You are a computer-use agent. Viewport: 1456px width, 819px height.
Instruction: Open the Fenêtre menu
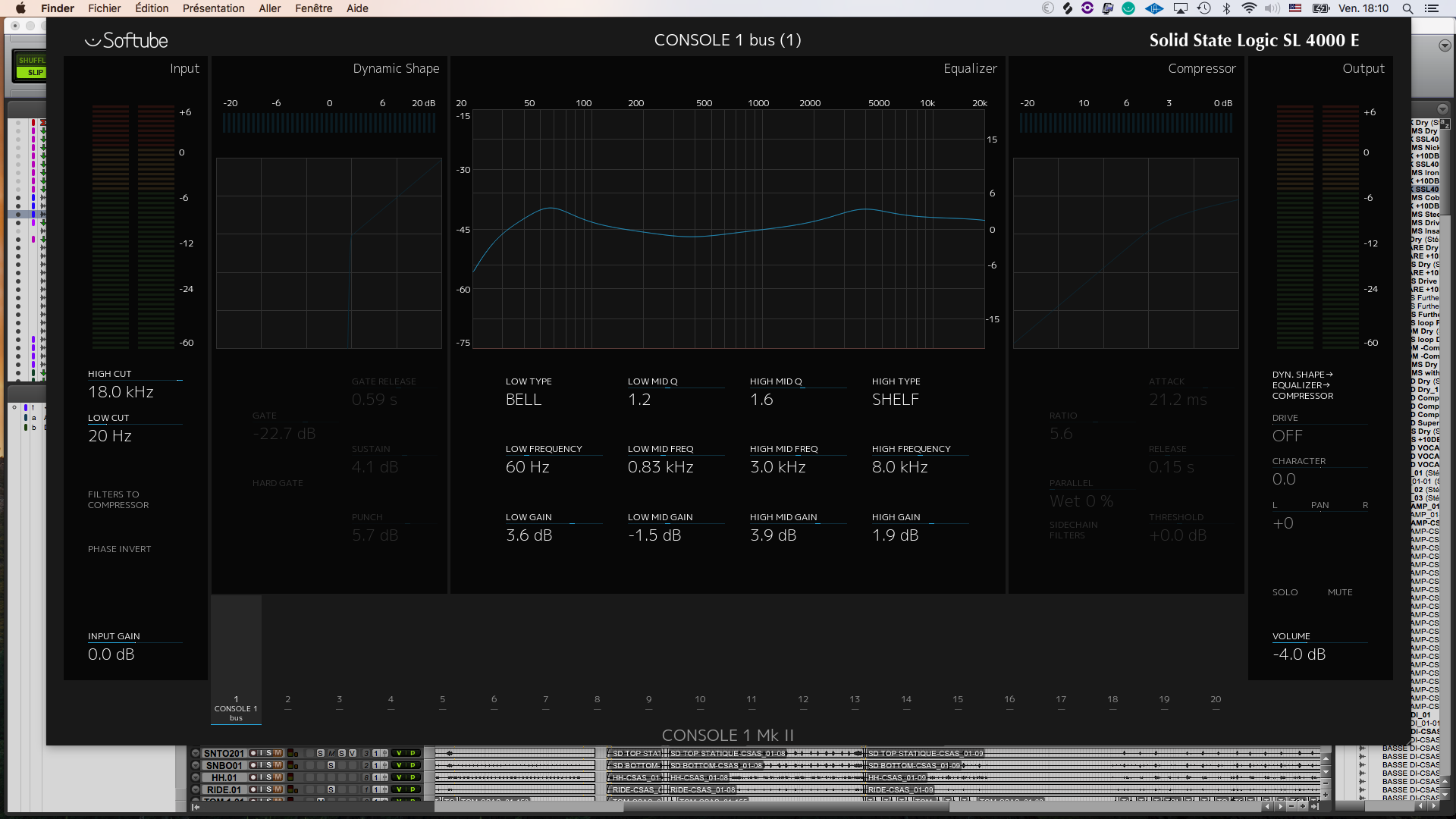(x=313, y=8)
